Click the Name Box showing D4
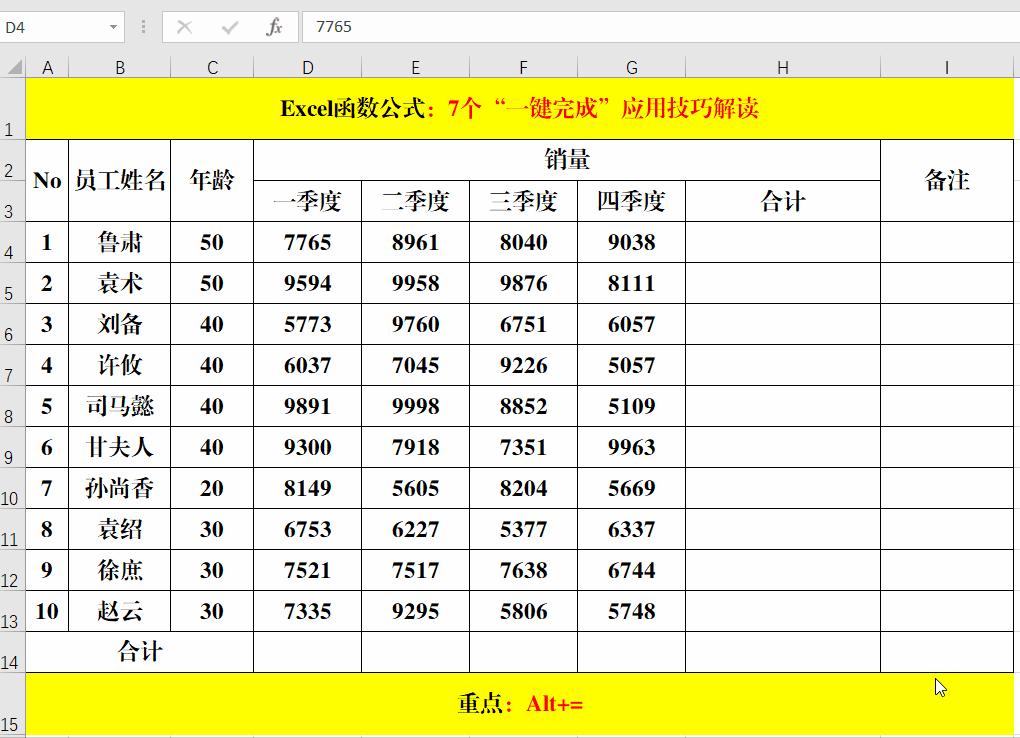The width and height of the screenshot is (1020, 738). click(x=55, y=27)
